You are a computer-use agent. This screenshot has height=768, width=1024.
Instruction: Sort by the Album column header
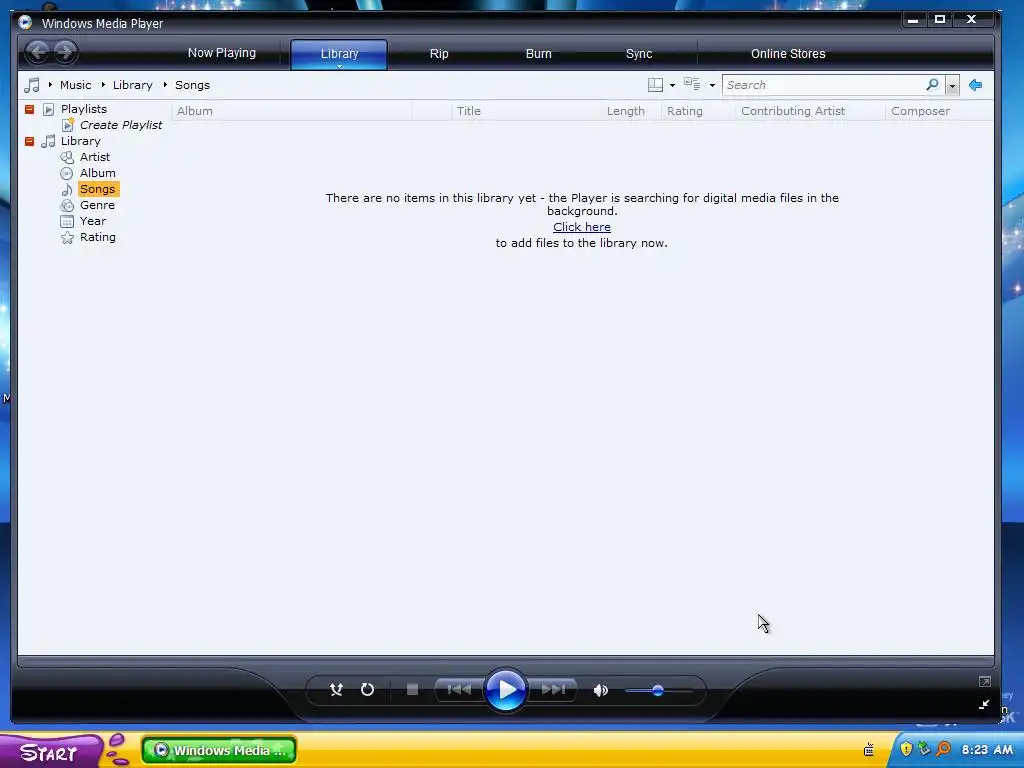click(x=291, y=111)
